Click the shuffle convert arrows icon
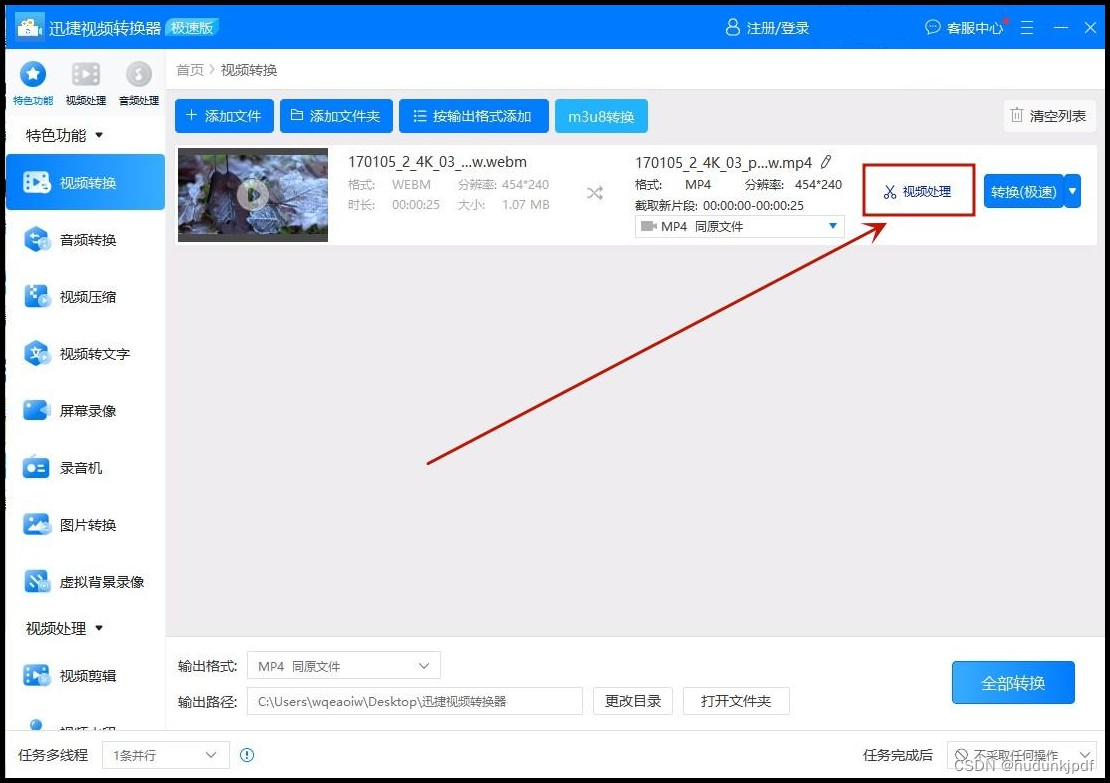 pos(595,193)
